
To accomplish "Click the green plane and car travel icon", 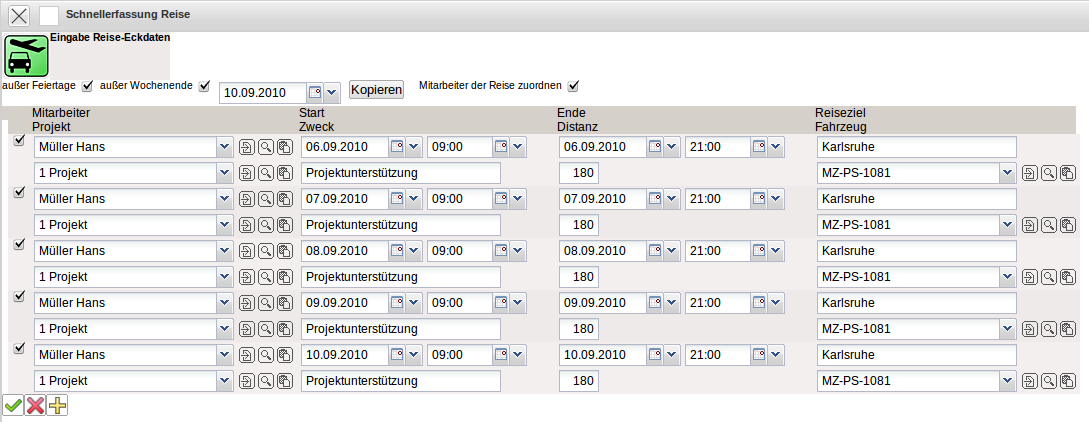I will (26, 56).
